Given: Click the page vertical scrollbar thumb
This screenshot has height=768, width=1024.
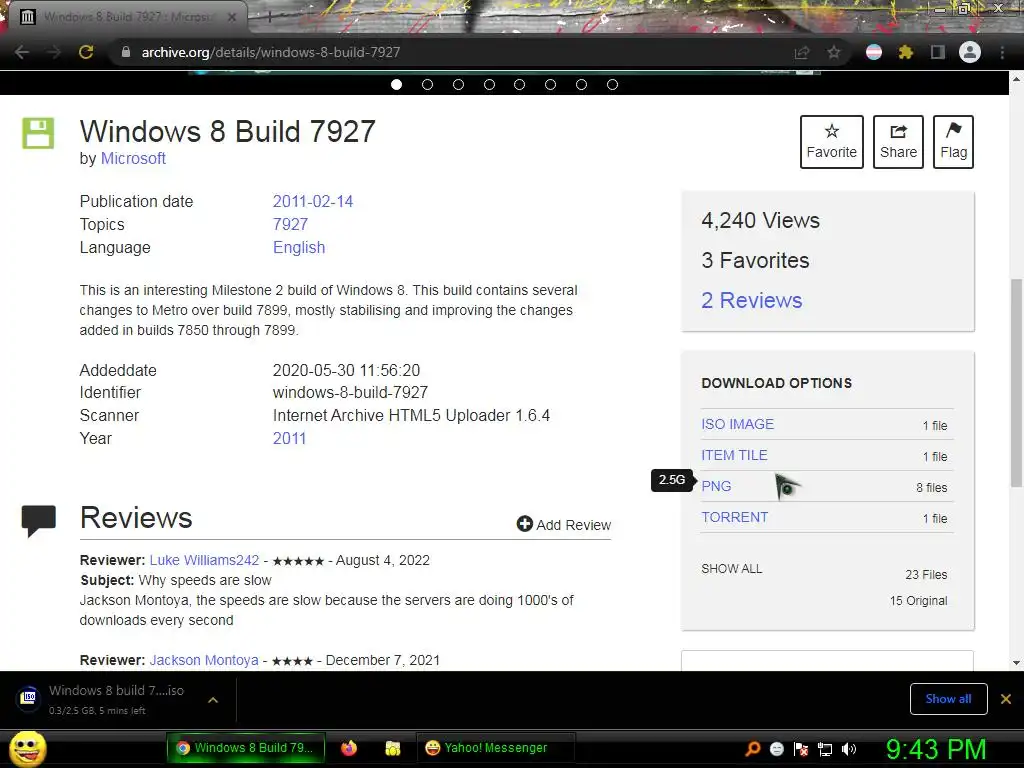Looking at the screenshot, I should click(1016, 383).
